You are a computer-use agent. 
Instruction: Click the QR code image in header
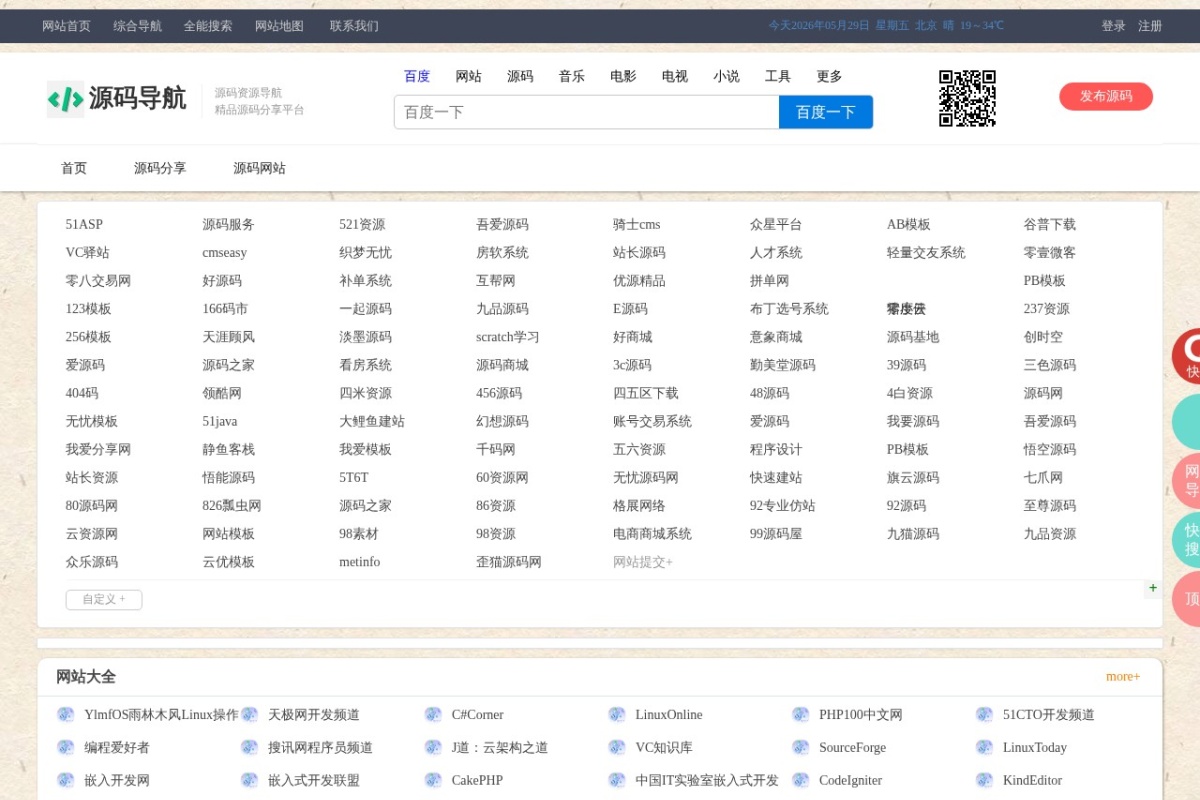click(x=967, y=98)
